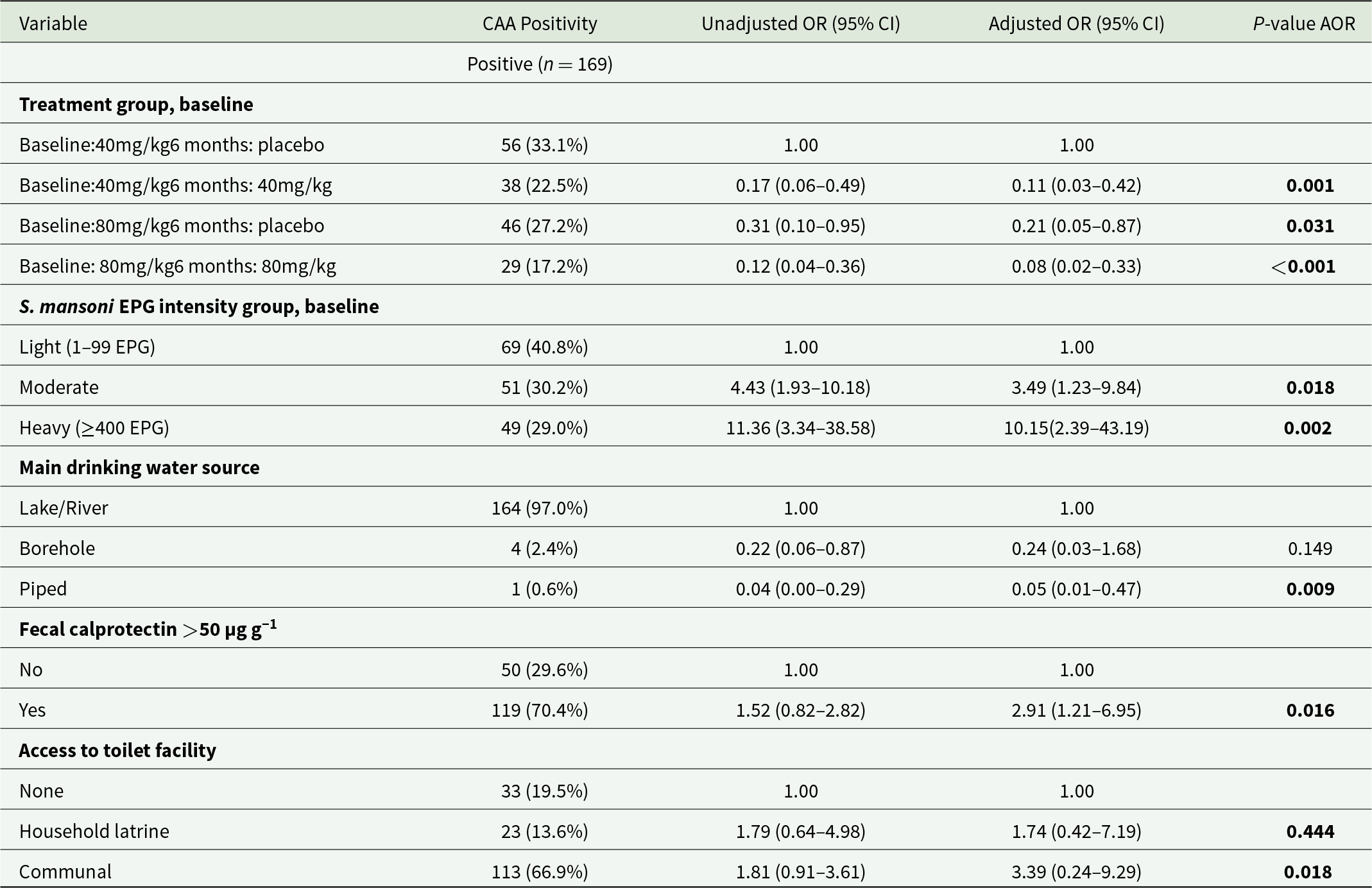Click the Main drinking water source heading

pos(139,468)
